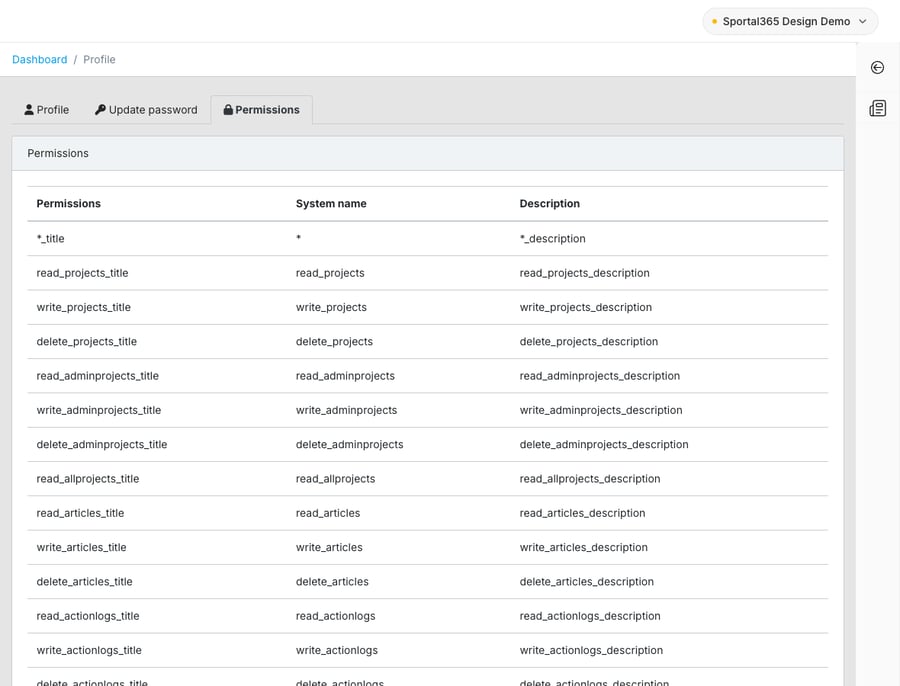
Task: Select the *_description cell
Action: [x=669, y=239]
